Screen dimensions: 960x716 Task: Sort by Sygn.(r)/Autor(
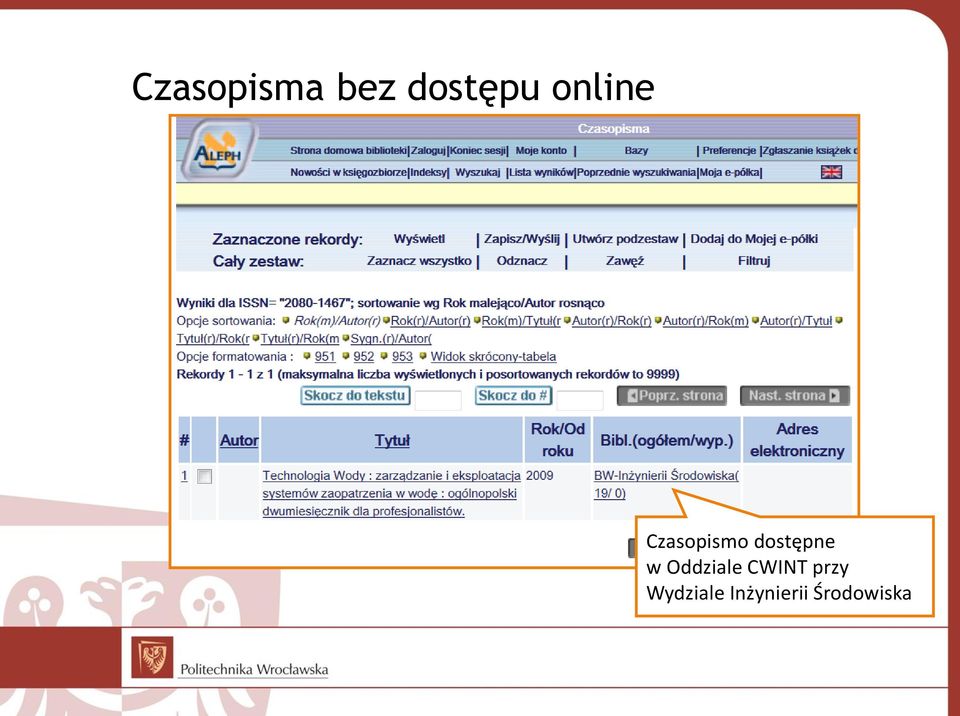click(391, 338)
